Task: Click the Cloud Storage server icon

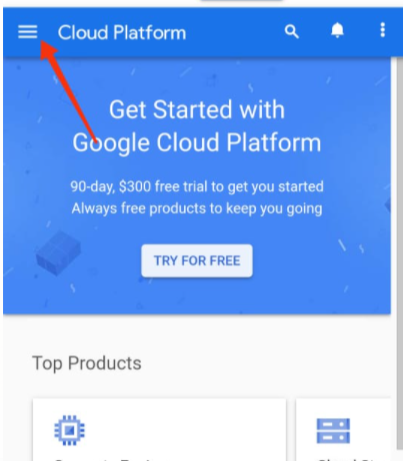Action: 333,431
